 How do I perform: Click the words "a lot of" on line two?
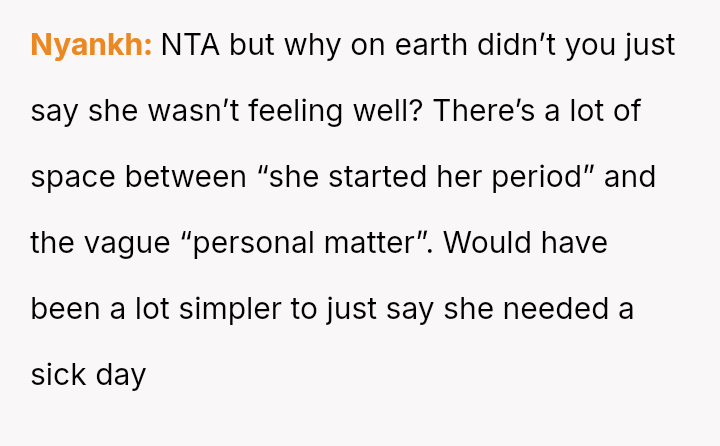(x=599, y=111)
